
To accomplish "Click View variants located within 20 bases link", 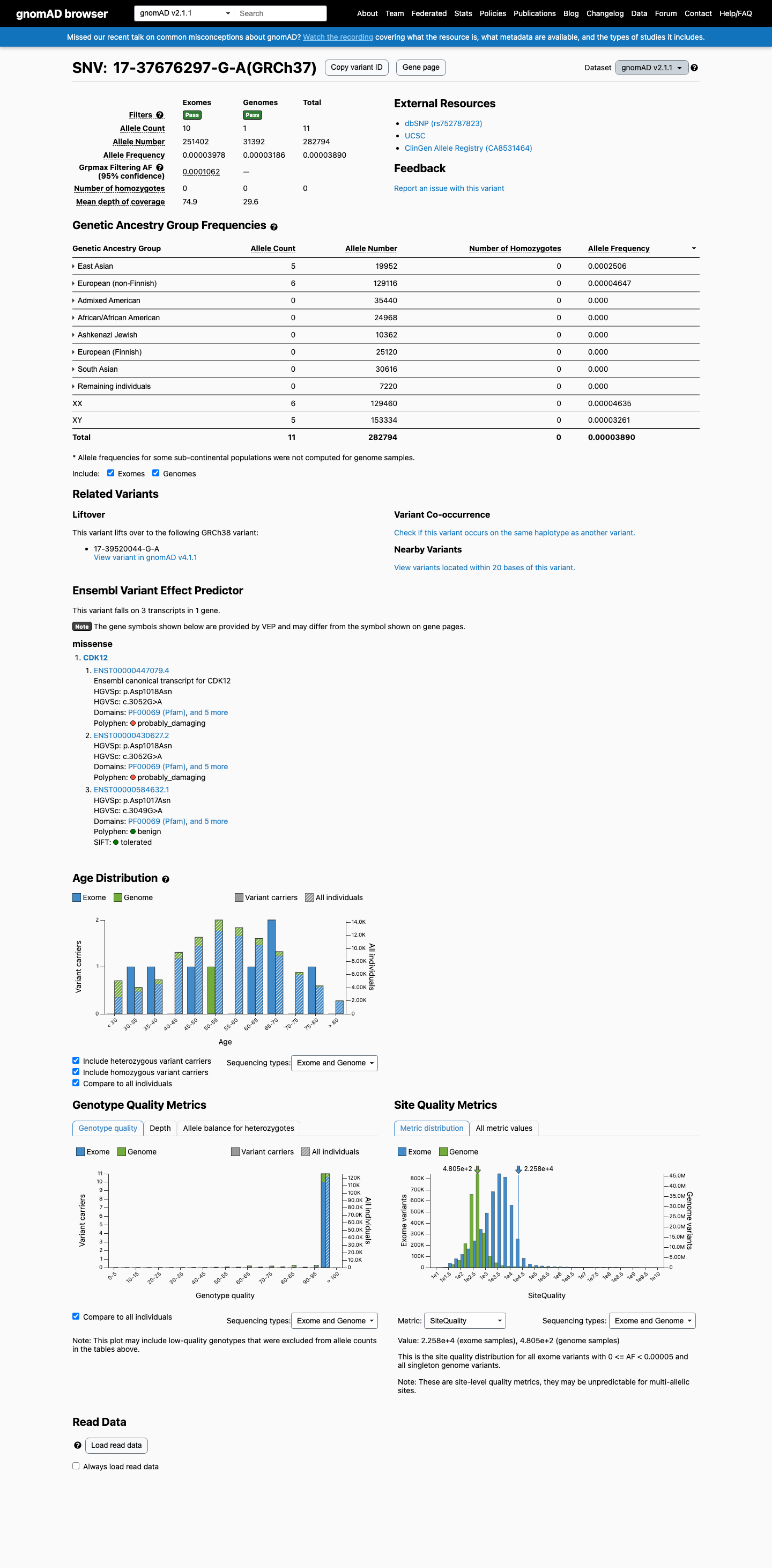I will click(484, 568).
